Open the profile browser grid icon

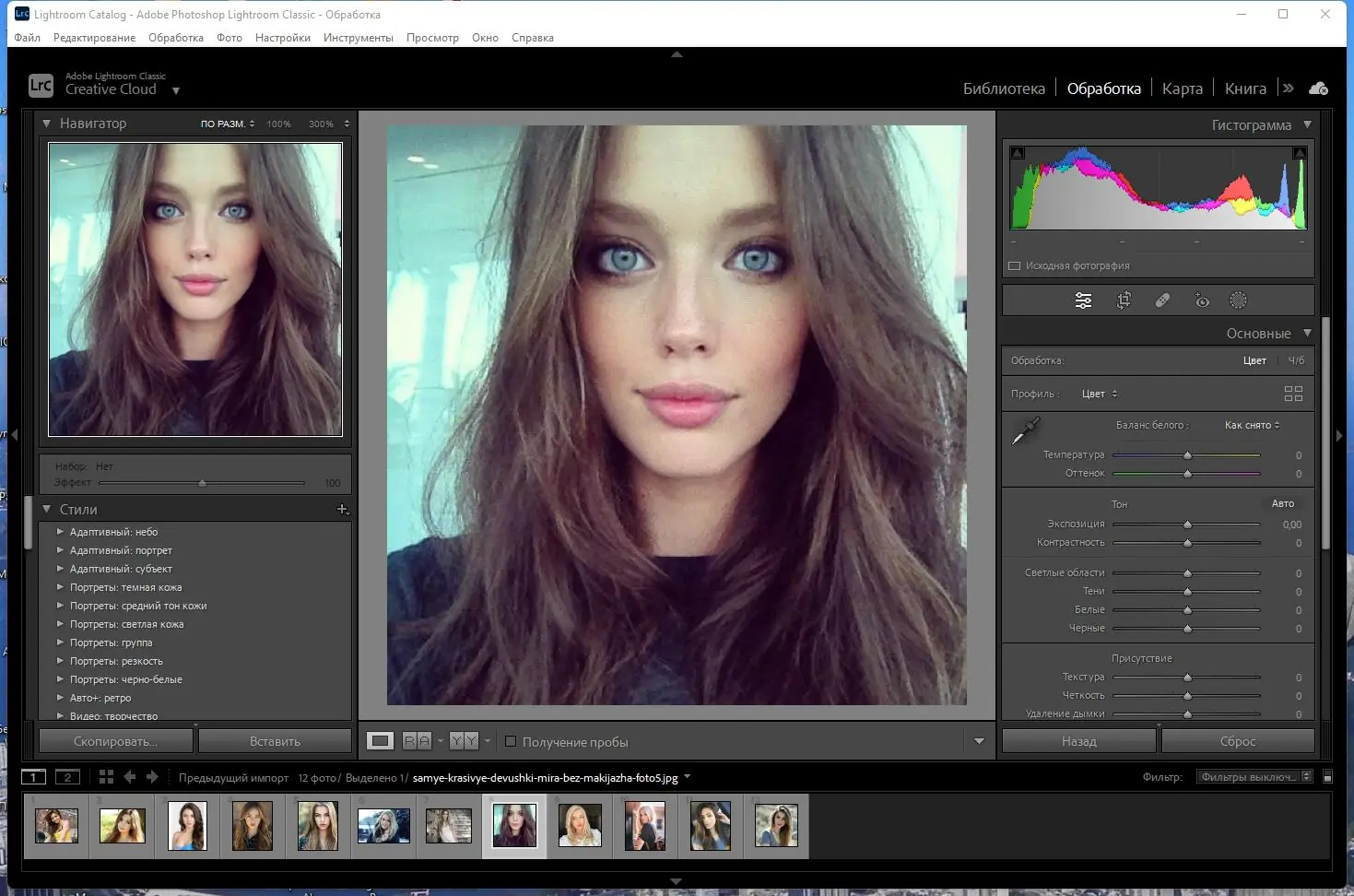[1293, 394]
